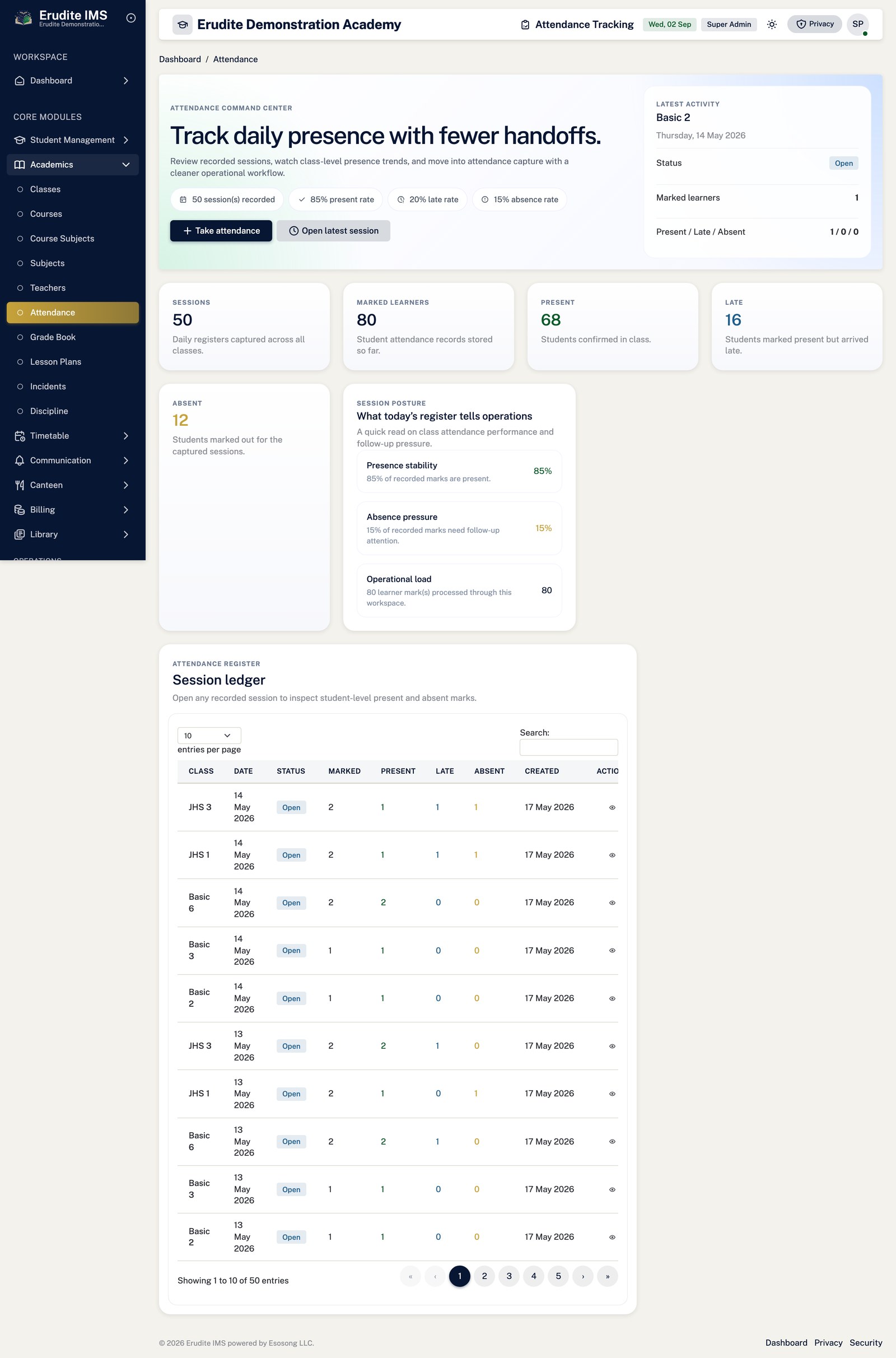
Task: Jump to the last page arrow
Action: coord(608,1276)
